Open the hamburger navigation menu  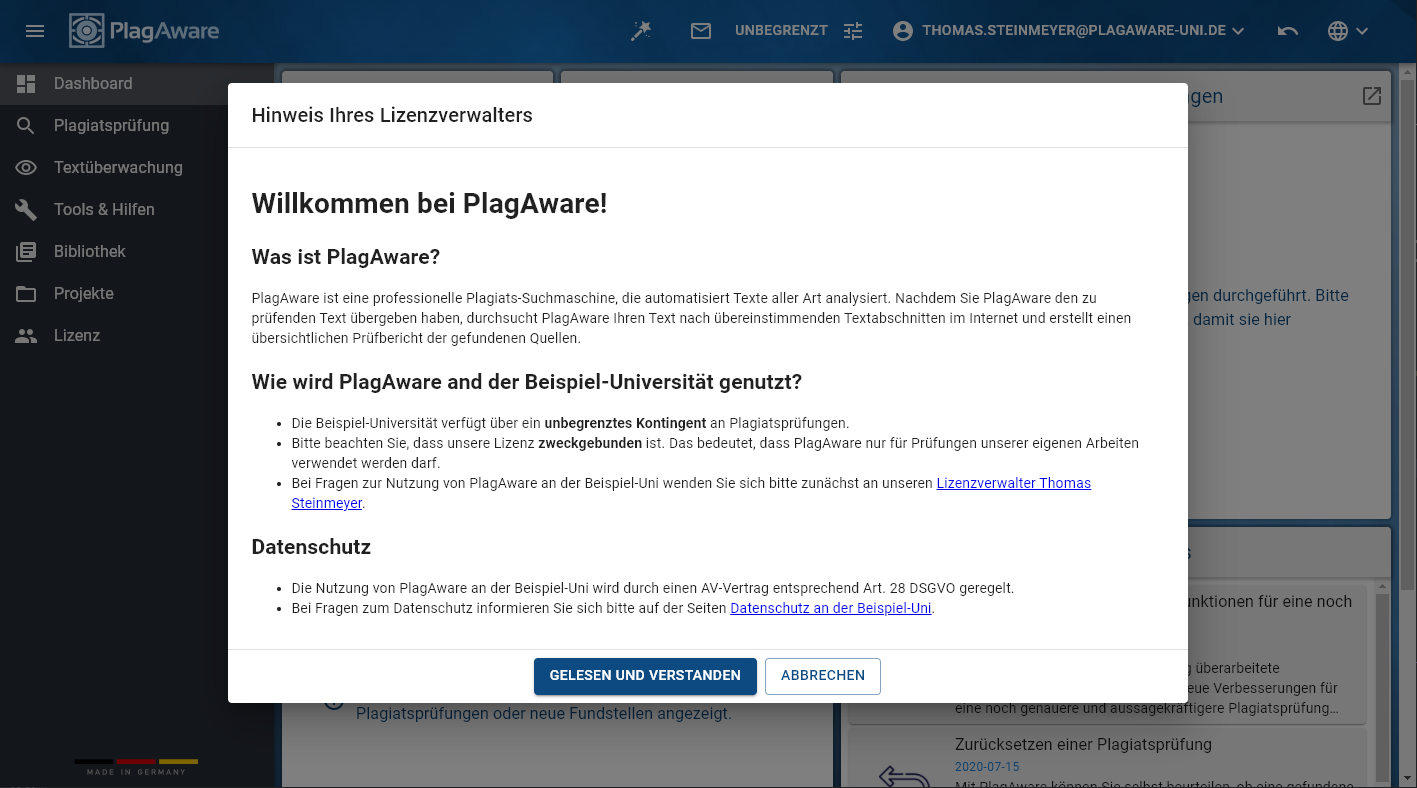coord(35,31)
